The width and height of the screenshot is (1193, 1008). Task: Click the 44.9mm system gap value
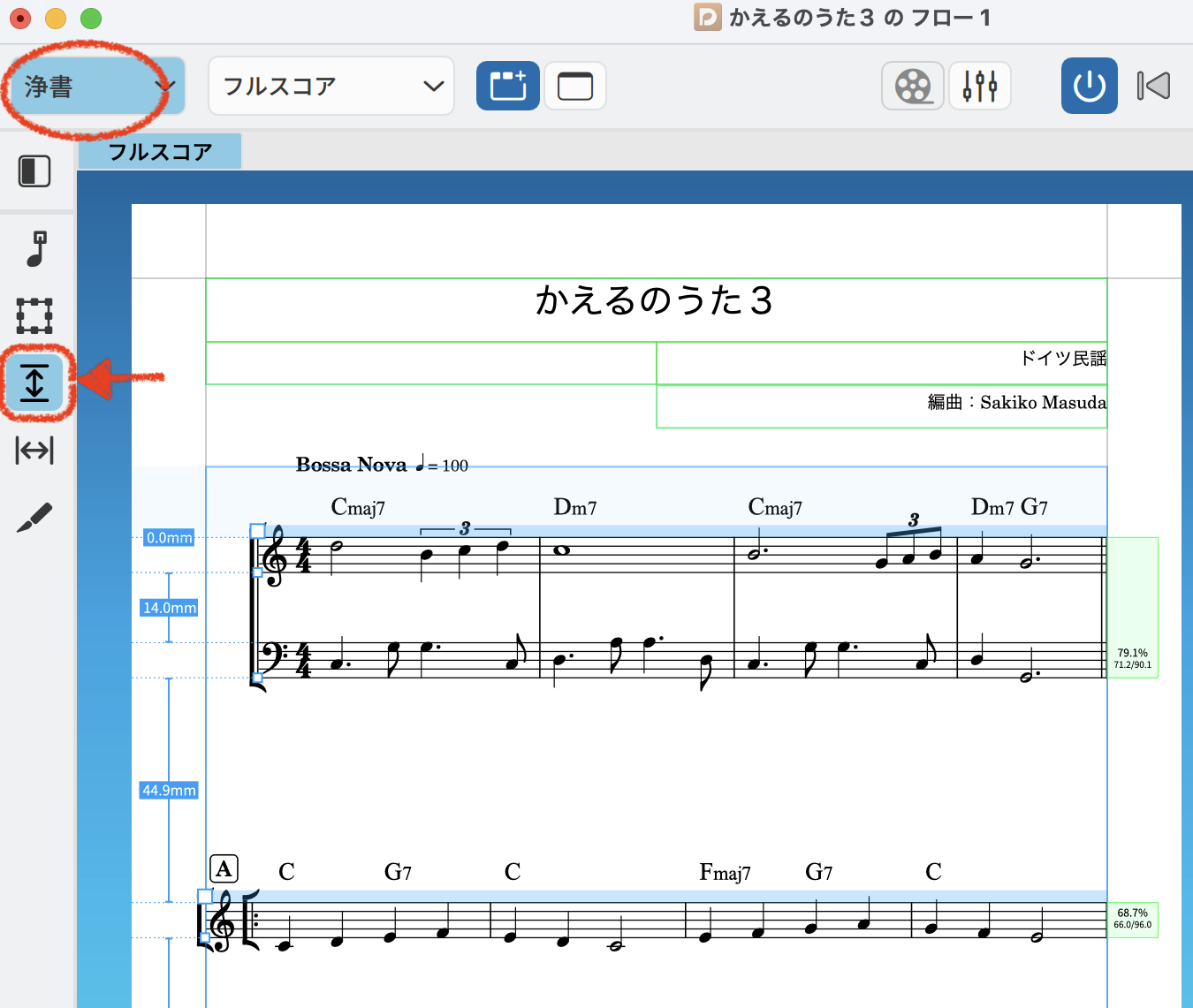pos(170,791)
